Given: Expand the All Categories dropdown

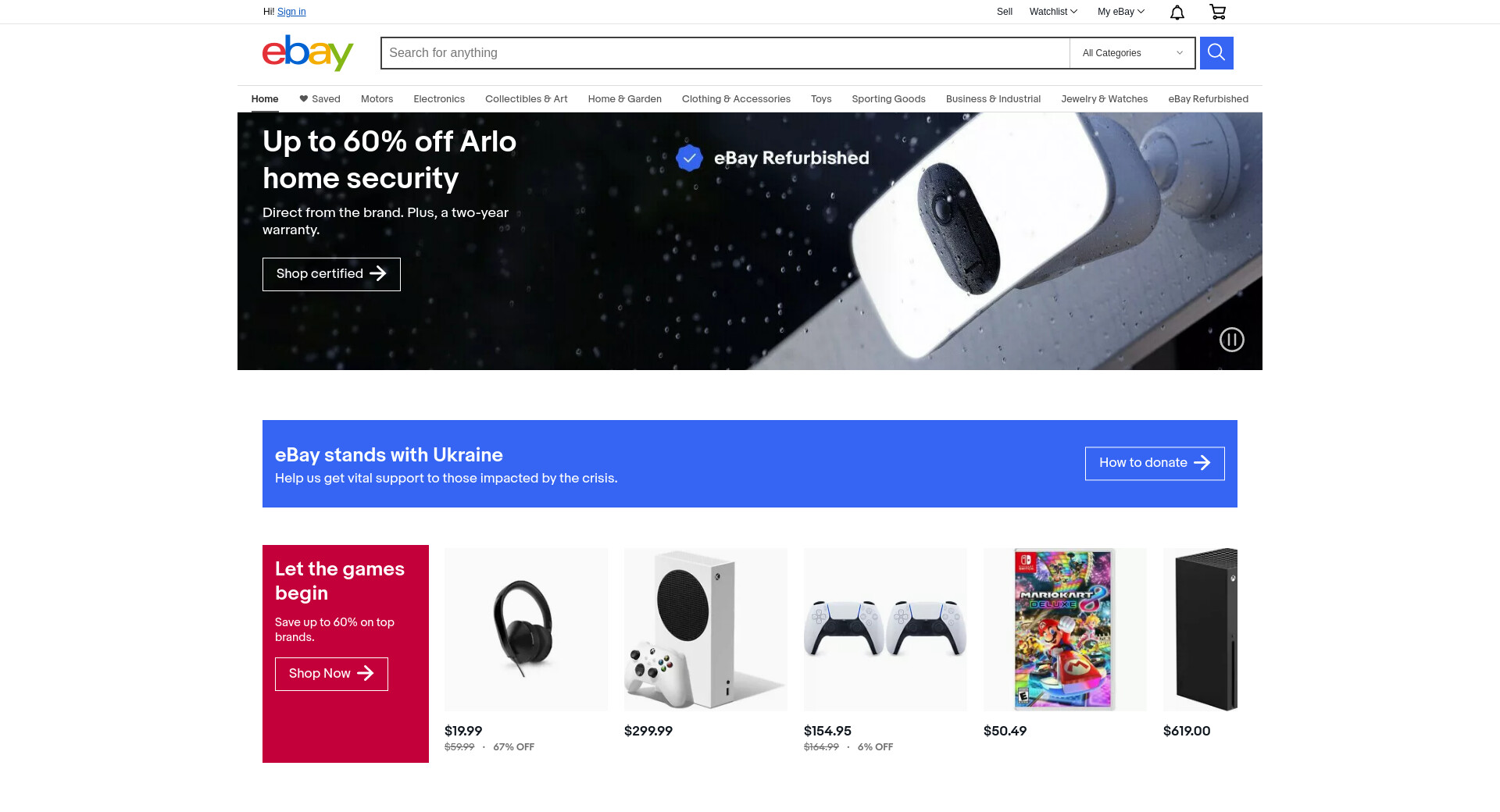Looking at the screenshot, I should pyautogui.click(x=1132, y=53).
